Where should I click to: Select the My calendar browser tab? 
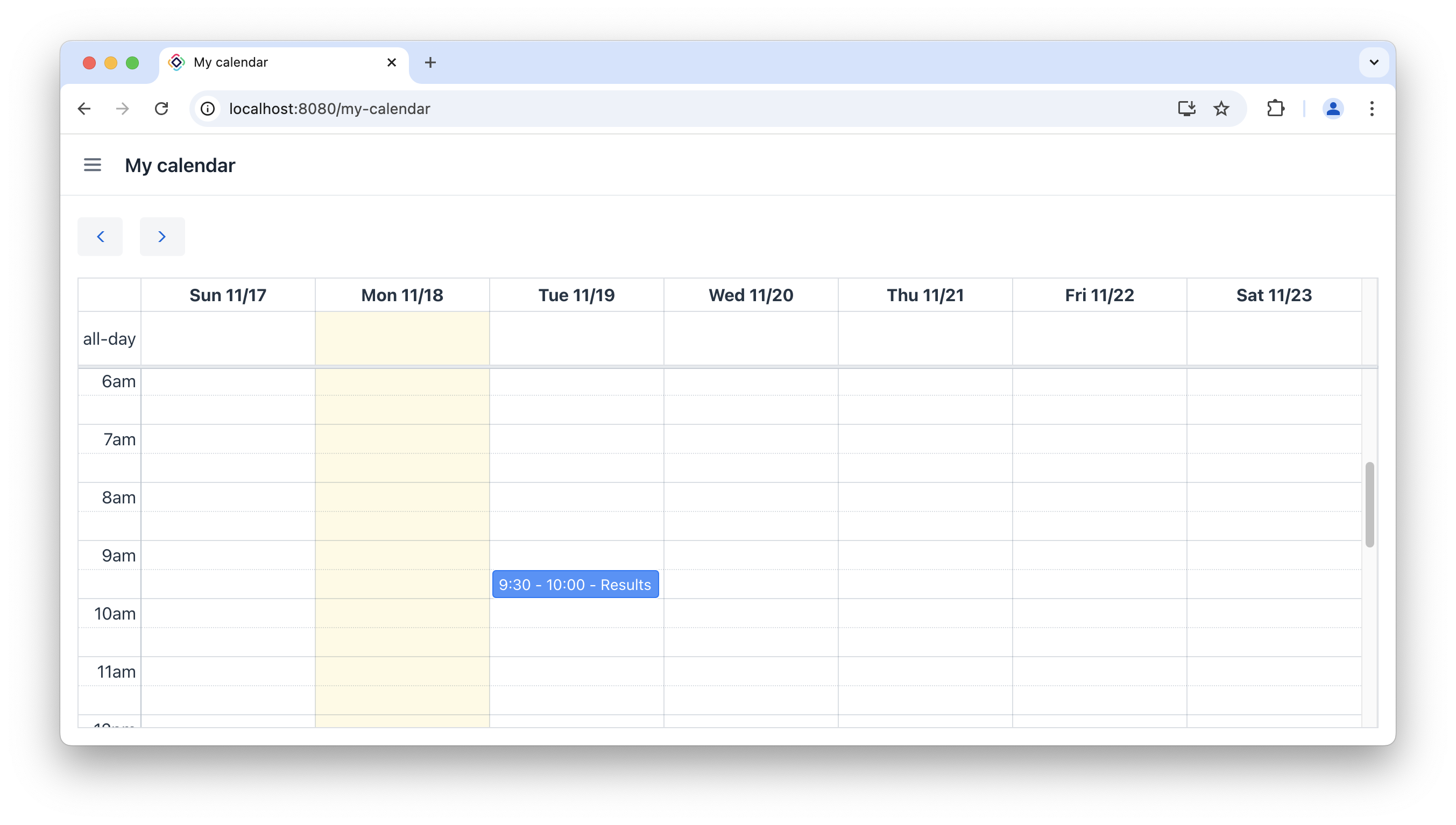(272, 62)
